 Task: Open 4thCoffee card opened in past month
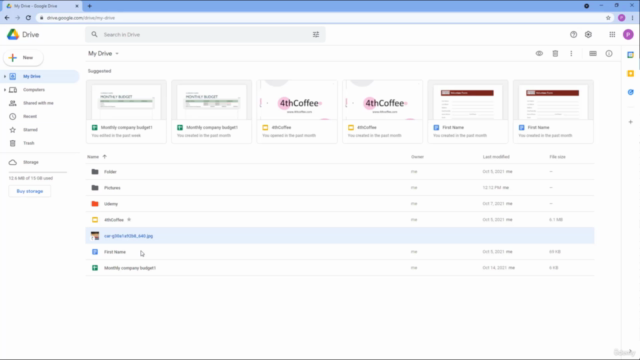click(x=297, y=111)
